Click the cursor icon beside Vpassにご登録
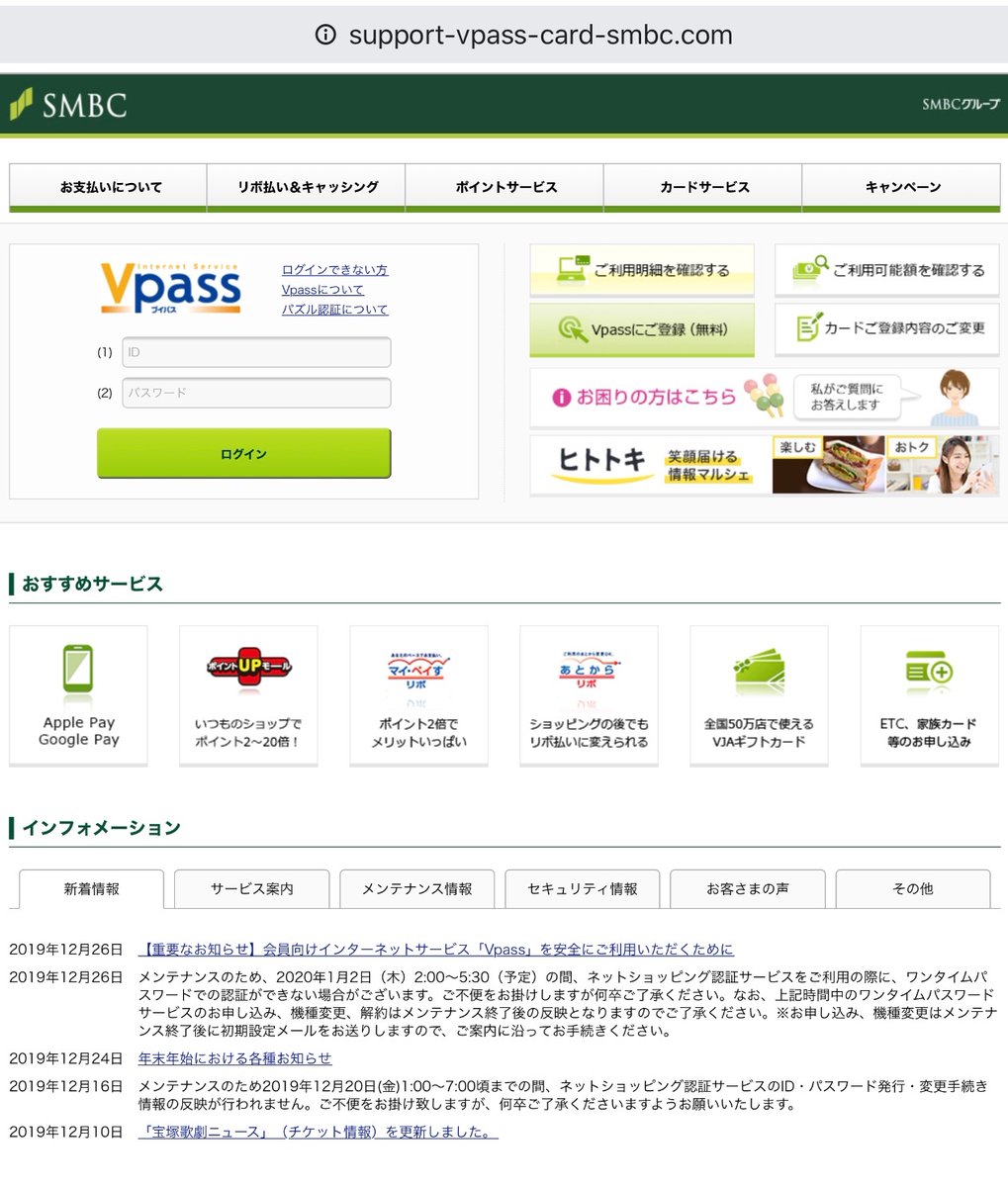1008x1187 pixels. pyautogui.click(x=572, y=329)
